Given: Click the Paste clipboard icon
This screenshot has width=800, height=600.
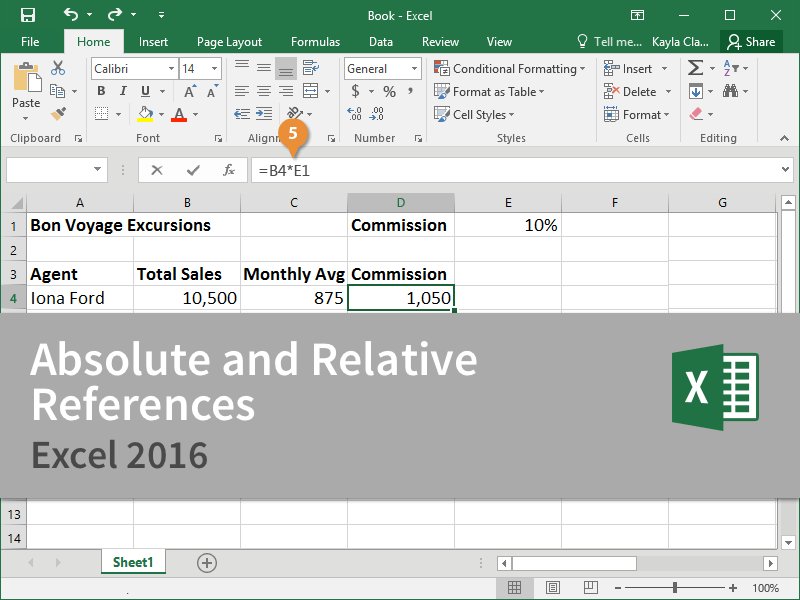Looking at the screenshot, I should (x=27, y=79).
